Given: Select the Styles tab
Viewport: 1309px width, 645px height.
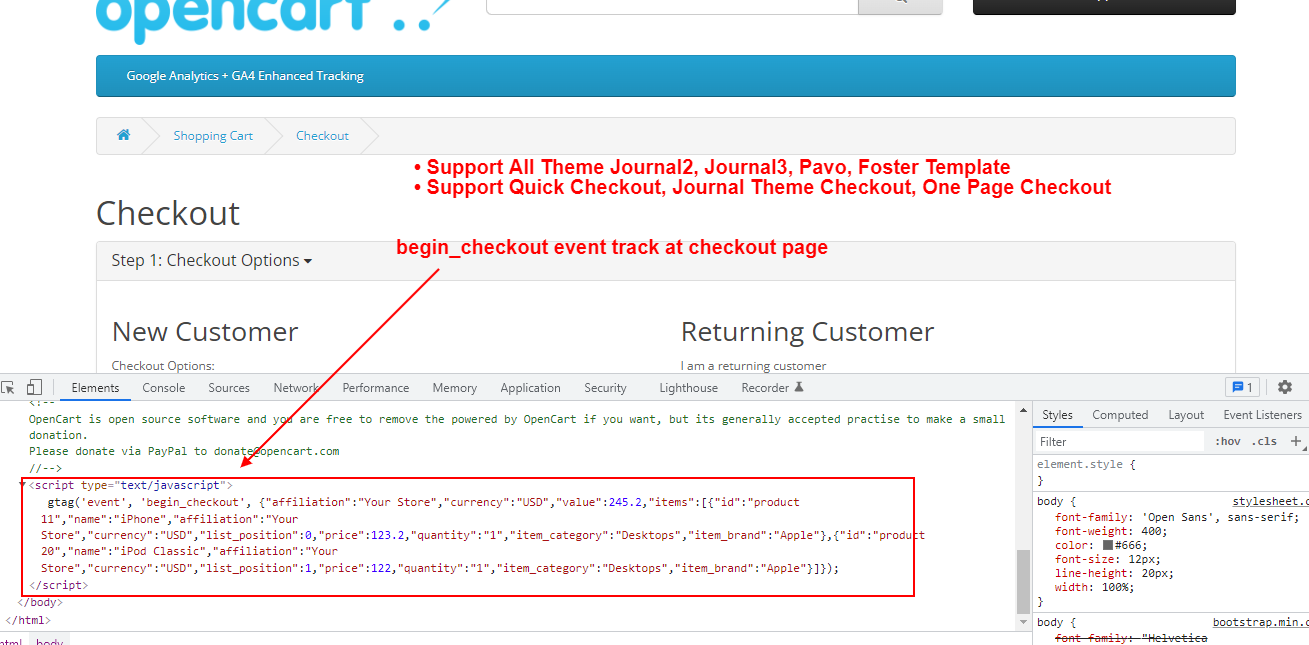Looking at the screenshot, I should pyautogui.click(x=1057, y=415).
